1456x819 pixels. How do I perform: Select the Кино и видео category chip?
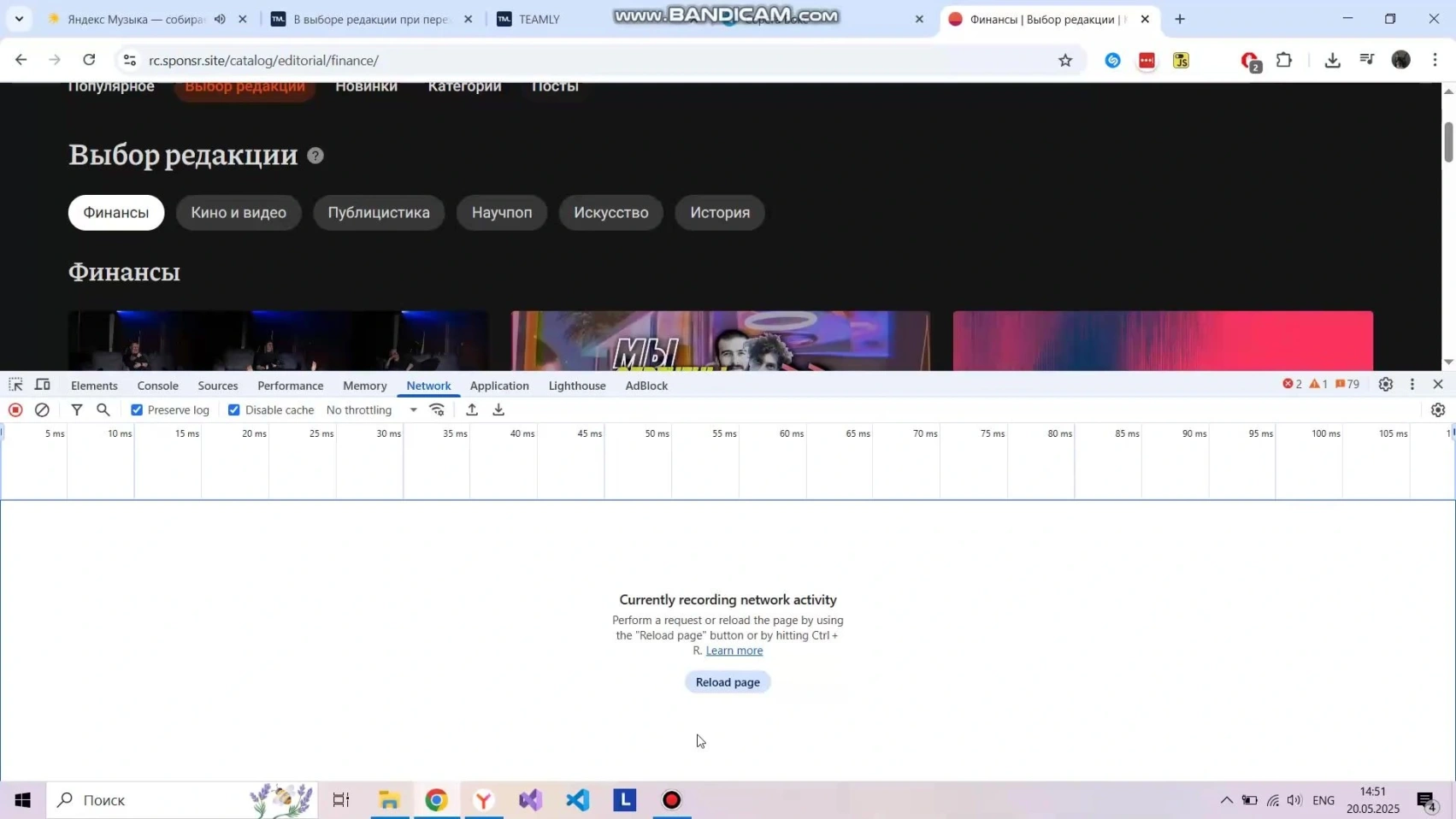239,213
